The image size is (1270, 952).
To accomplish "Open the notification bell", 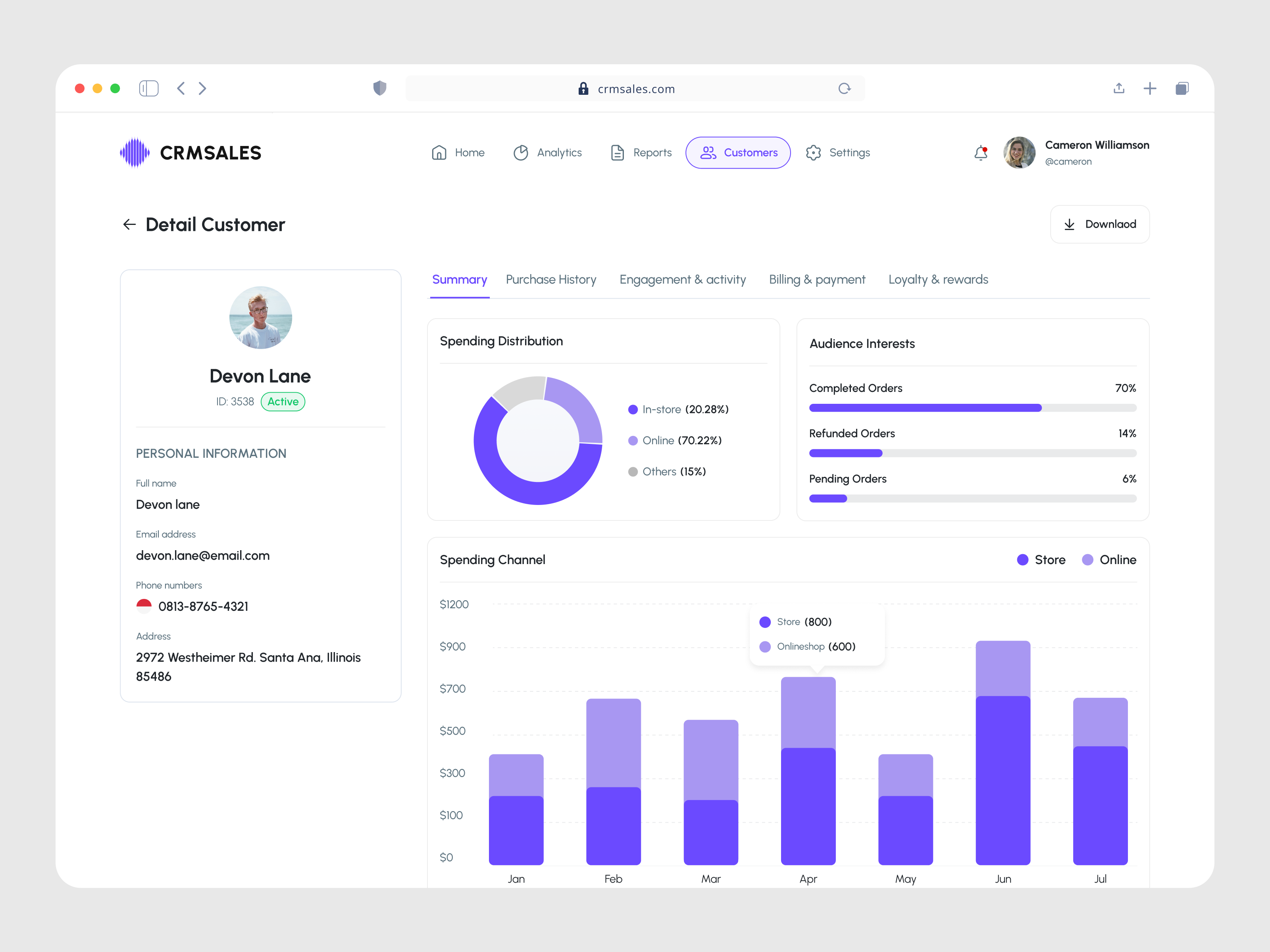I will (x=981, y=153).
